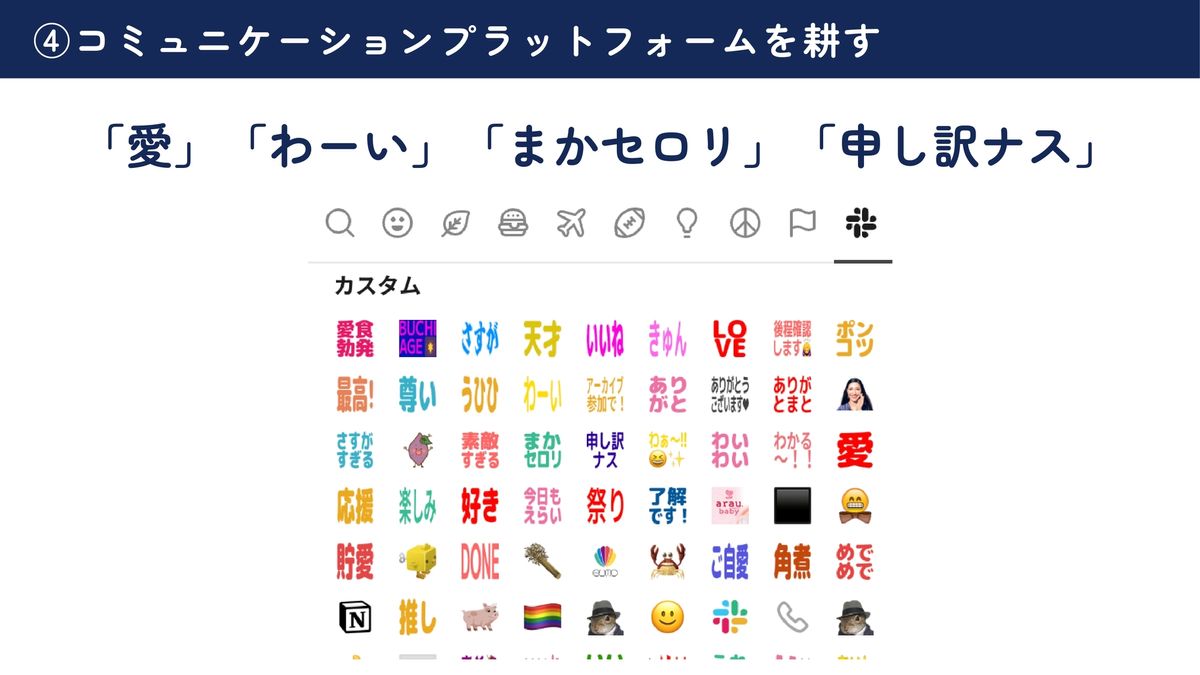
Task: Choose the LOVE block-letter emoji
Action: coord(730,339)
